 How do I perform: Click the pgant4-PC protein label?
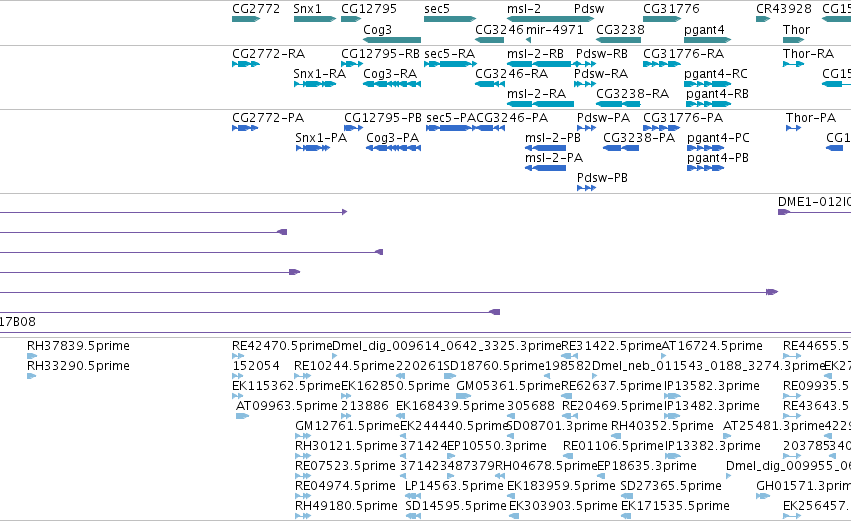coord(718,138)
